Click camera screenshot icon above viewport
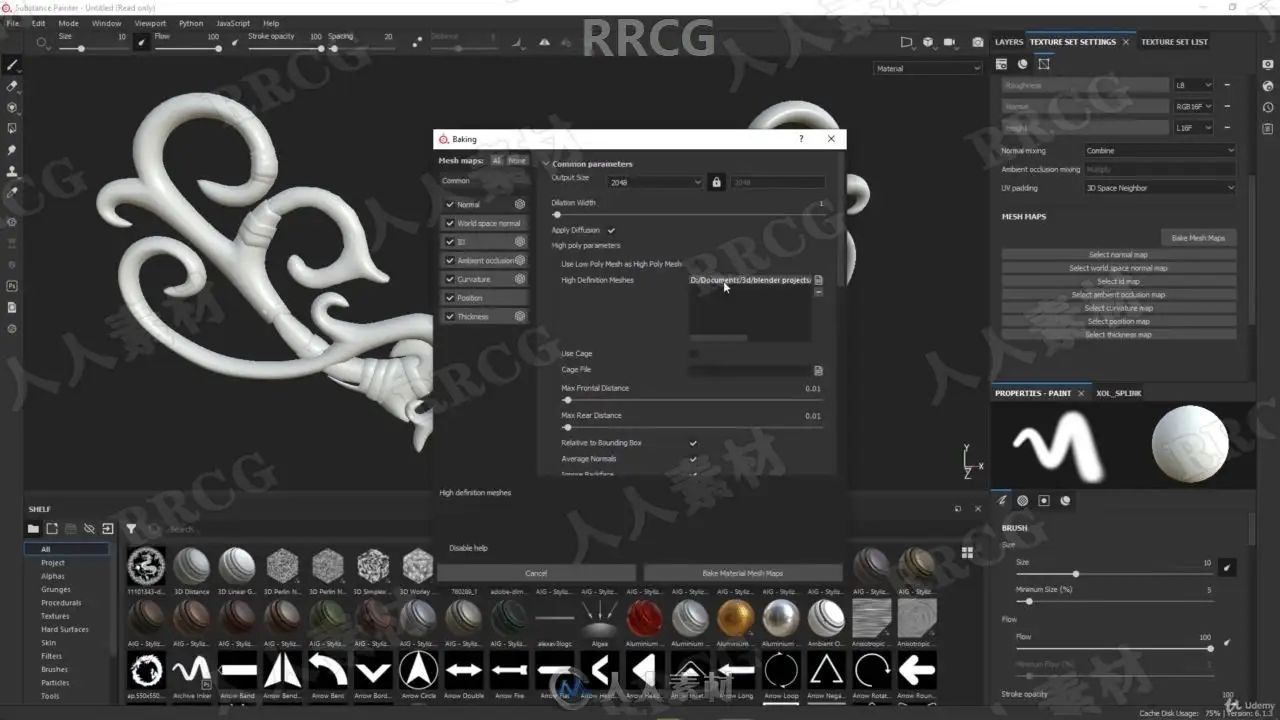 click(978, 42)
